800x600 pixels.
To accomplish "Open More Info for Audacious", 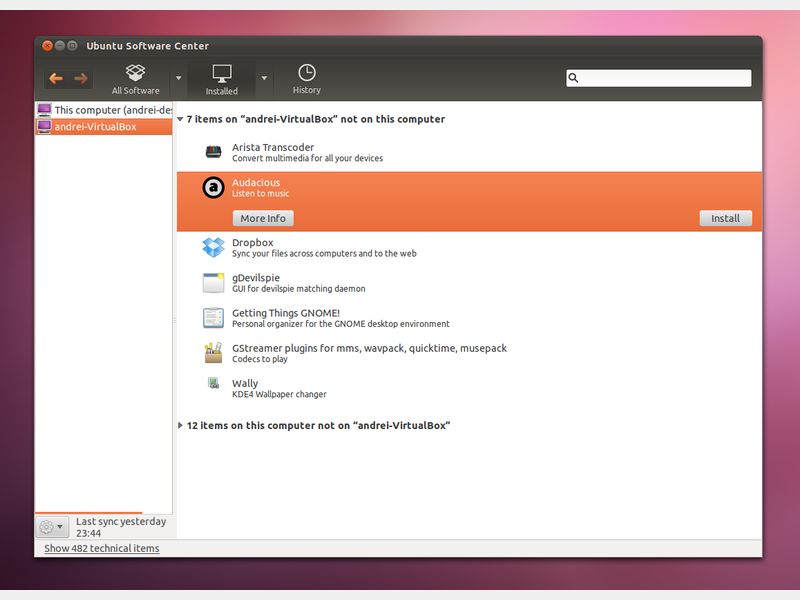I will (x=263, y=218).
